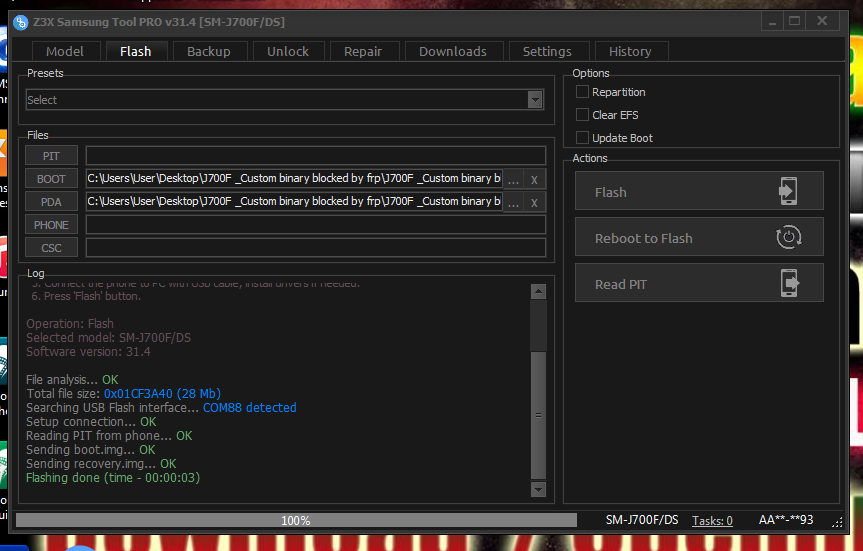Click the Z3X app logo icon
The width and height of the screenshot is (863, 551).
point(20,23)
